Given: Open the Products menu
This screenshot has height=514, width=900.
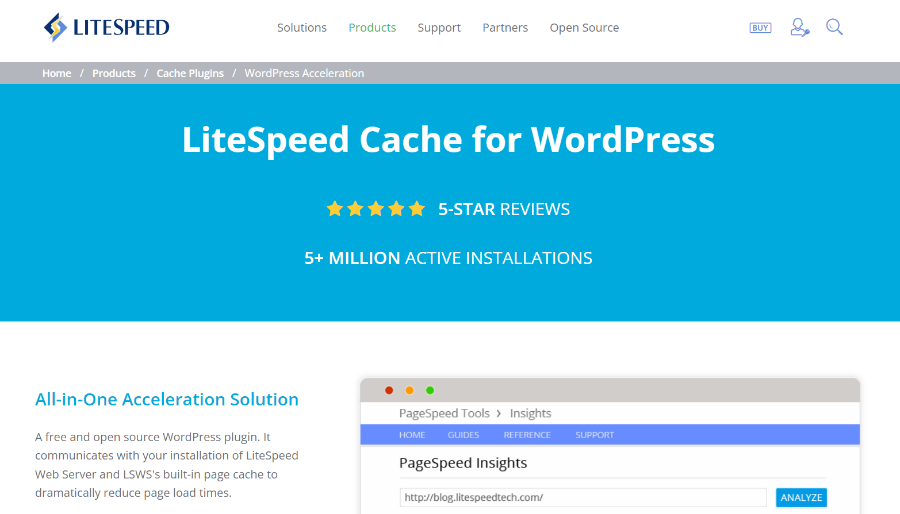Looking at the screenshot, I should 372,28.
